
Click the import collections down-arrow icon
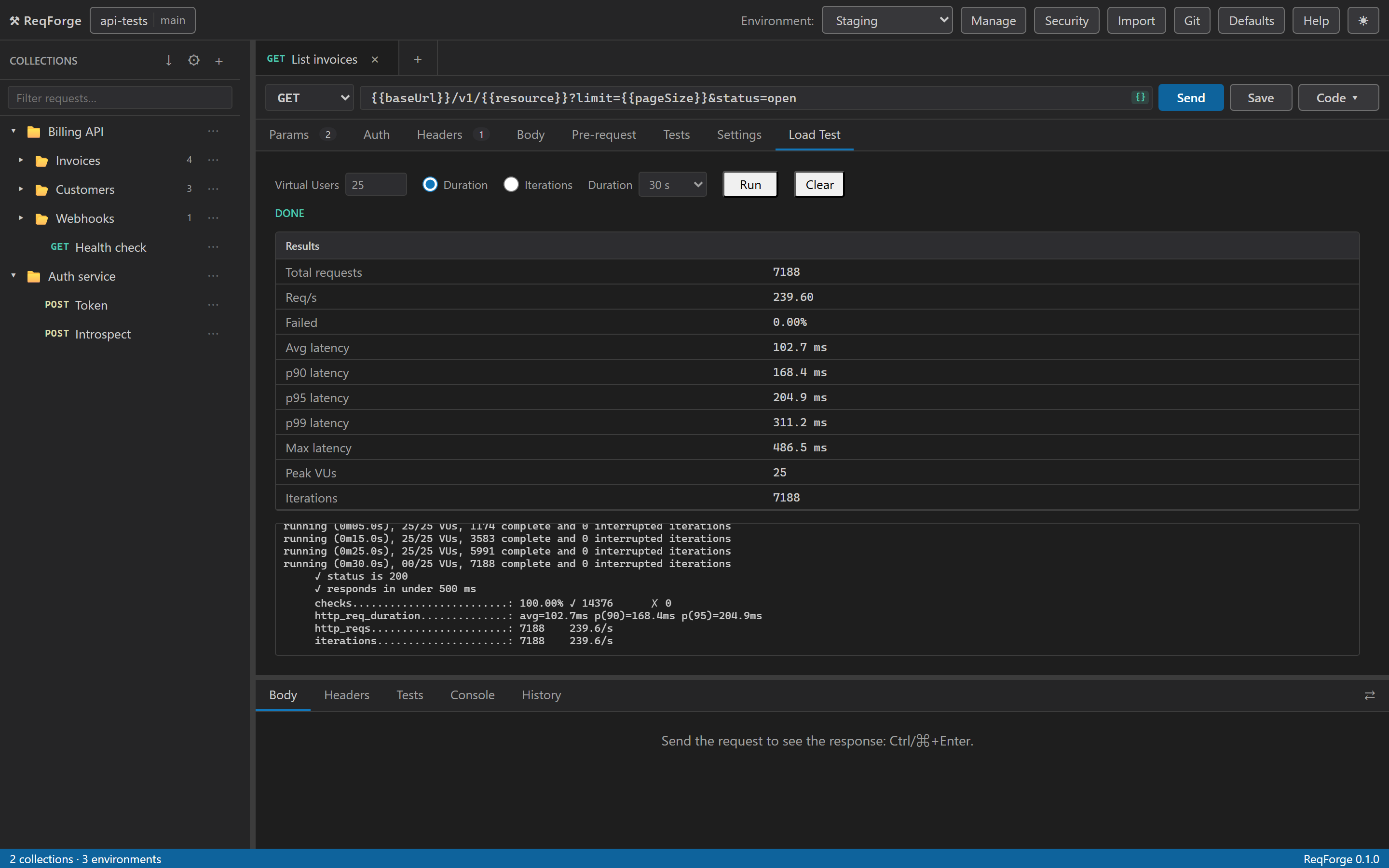(169, 60)
